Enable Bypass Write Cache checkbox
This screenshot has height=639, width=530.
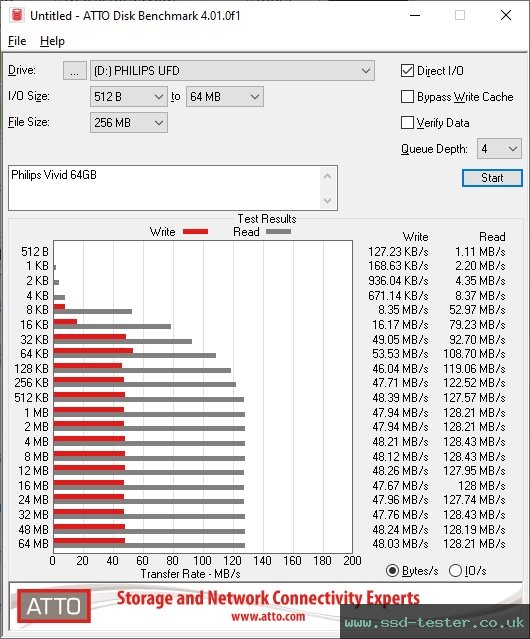[407, 97]
